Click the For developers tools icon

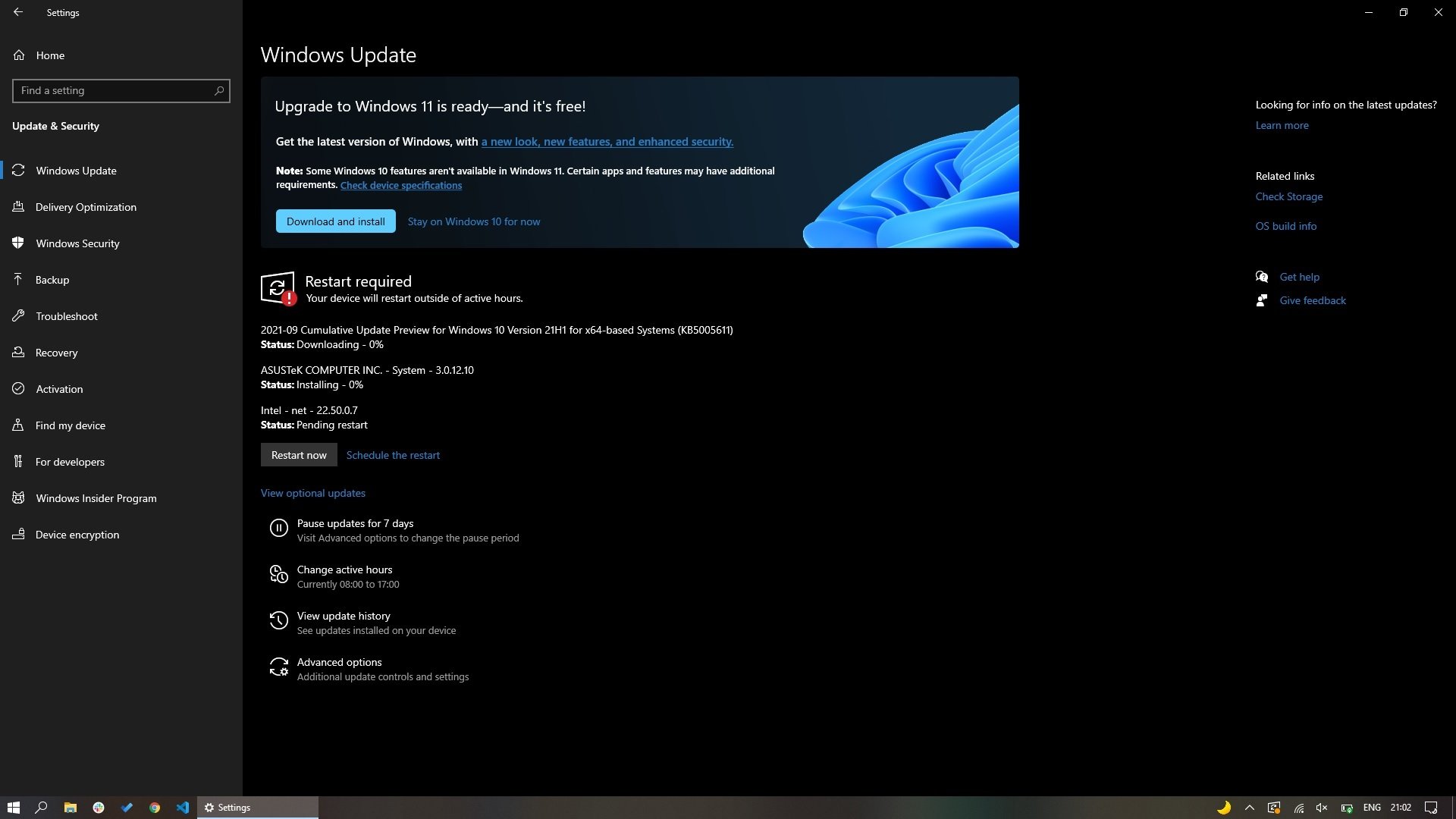18,461
